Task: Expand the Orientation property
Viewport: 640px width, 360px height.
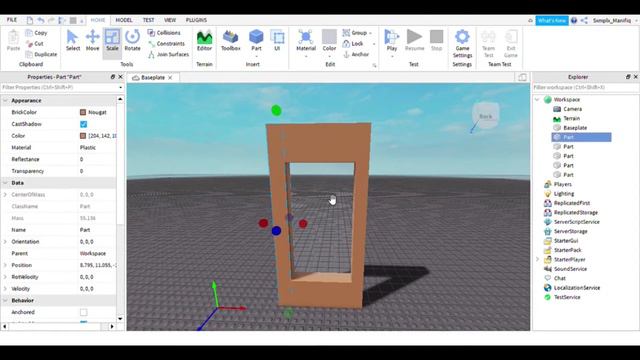Action: (5, 242)
